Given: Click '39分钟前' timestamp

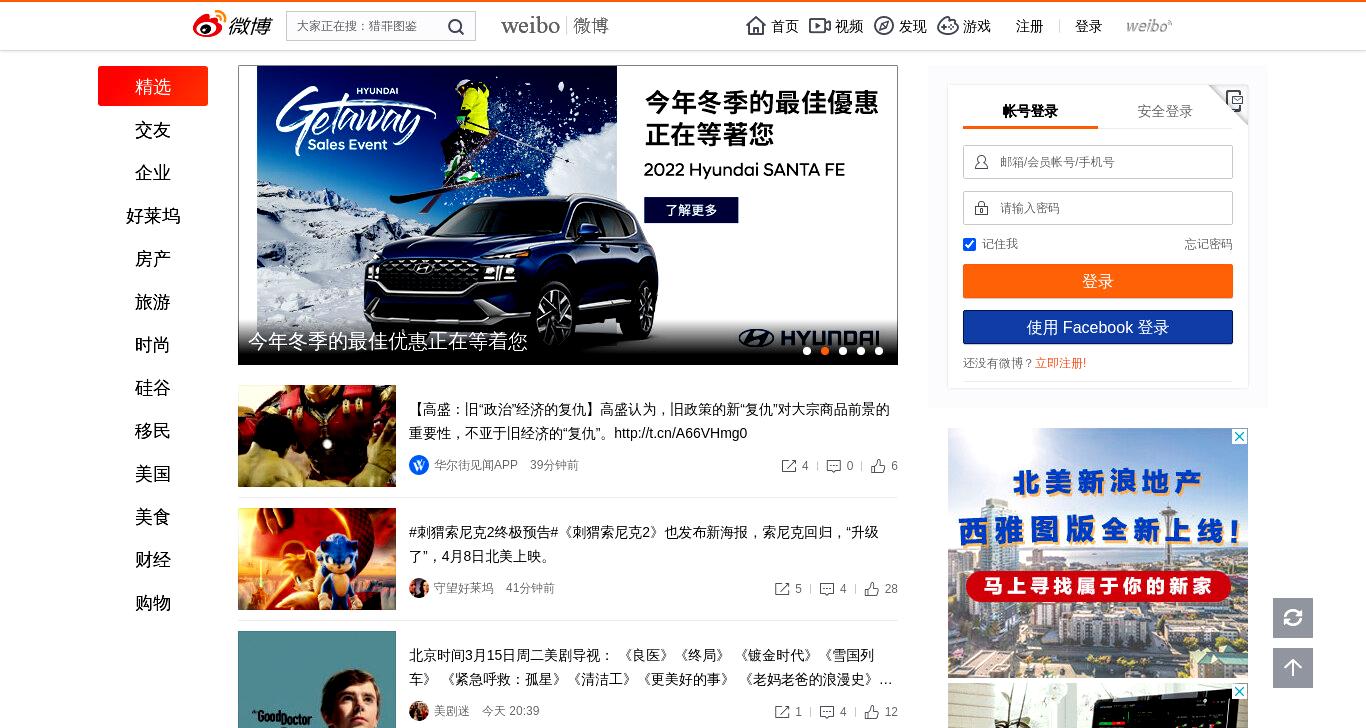Looking at the screenshot, I should click(554, 465).
